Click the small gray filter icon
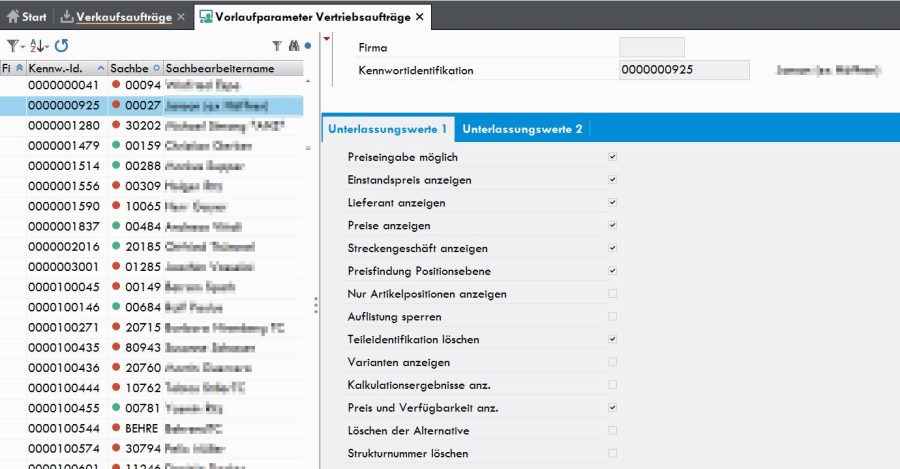This screenshot has width=900, height=469. pos(277,46)
